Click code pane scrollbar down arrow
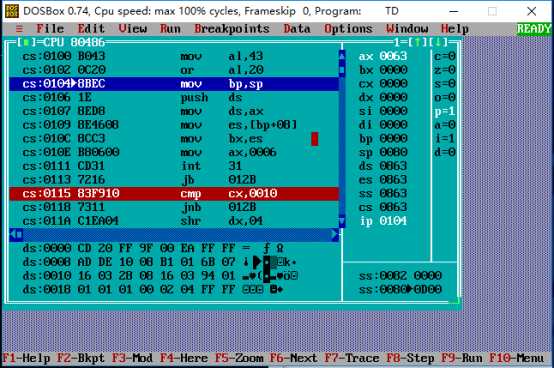The height and width of the screenshot is (368, 554). point(342,221)
